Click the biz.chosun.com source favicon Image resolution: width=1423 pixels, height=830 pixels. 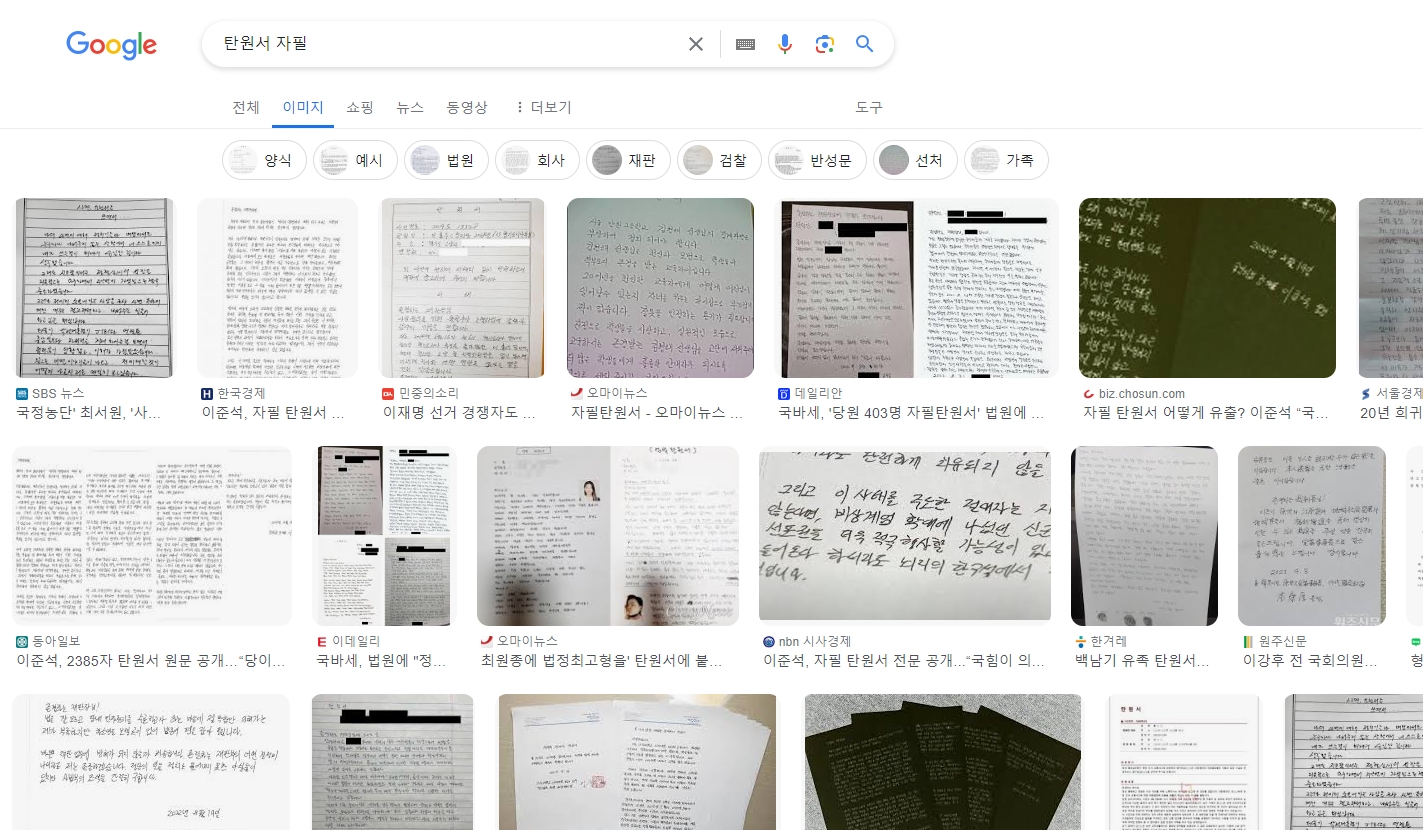1089,394
